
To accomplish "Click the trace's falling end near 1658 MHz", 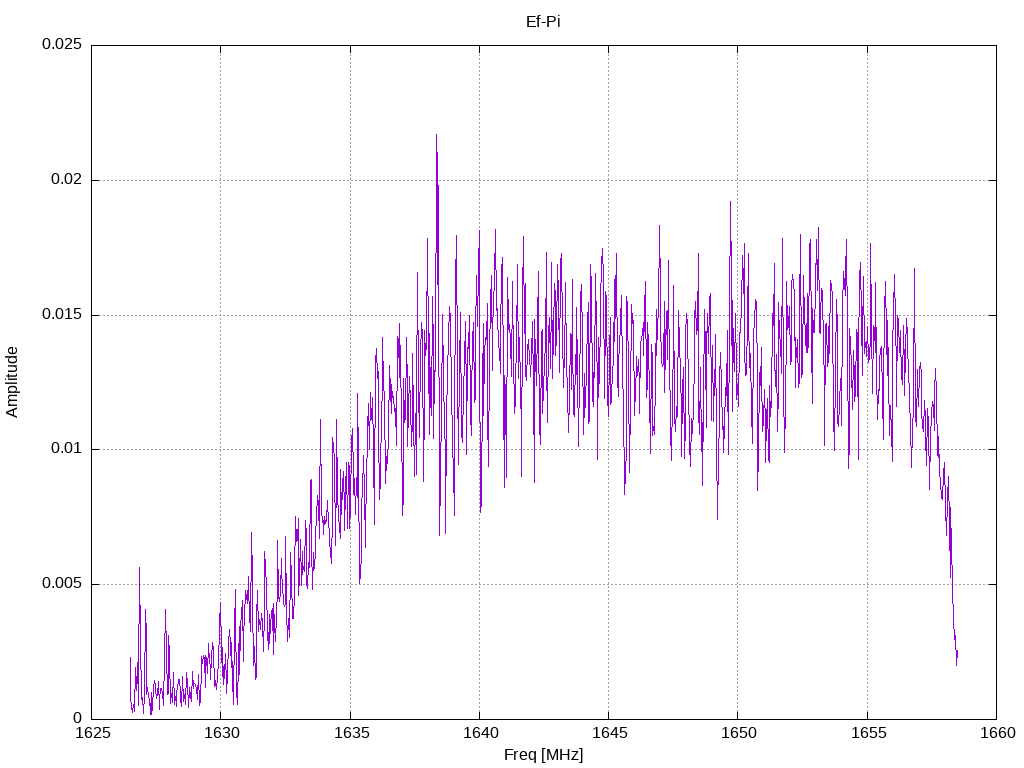I will (x=956, y=663).
